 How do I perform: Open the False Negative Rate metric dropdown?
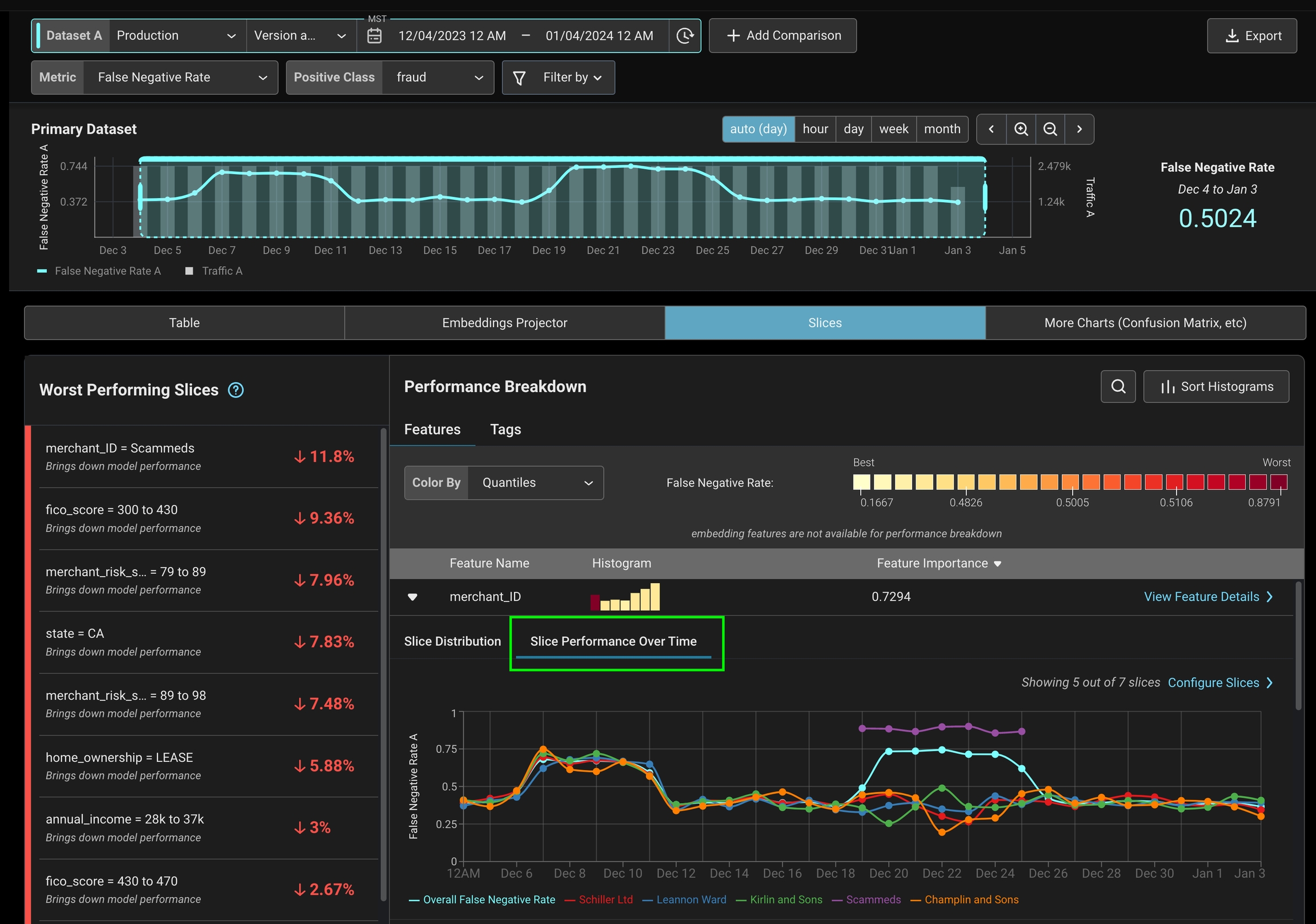point(180,78)
